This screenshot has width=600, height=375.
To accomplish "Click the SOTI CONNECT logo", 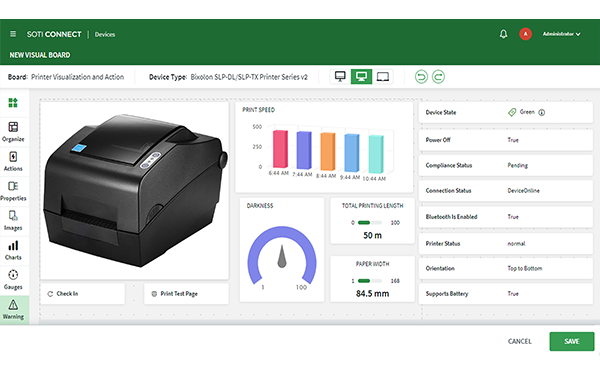I will click(54, 34).
